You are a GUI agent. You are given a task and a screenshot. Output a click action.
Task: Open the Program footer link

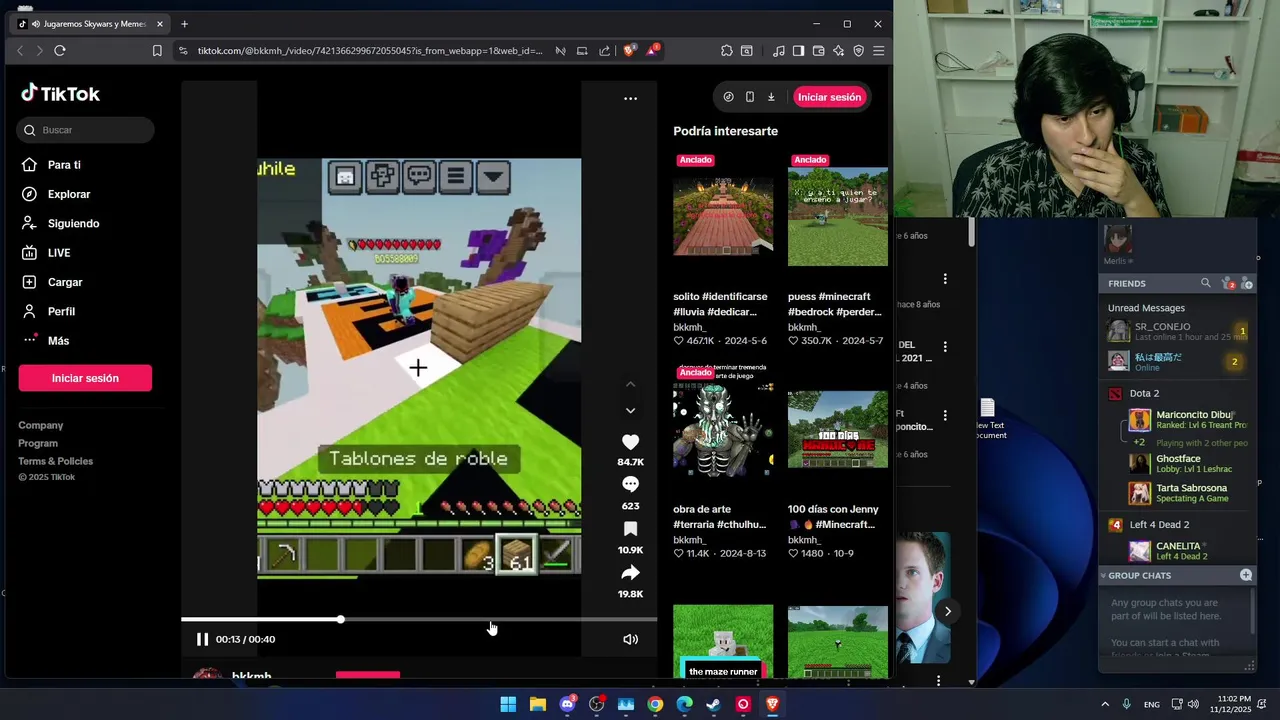pyautogui.click(x=38, y=443)
